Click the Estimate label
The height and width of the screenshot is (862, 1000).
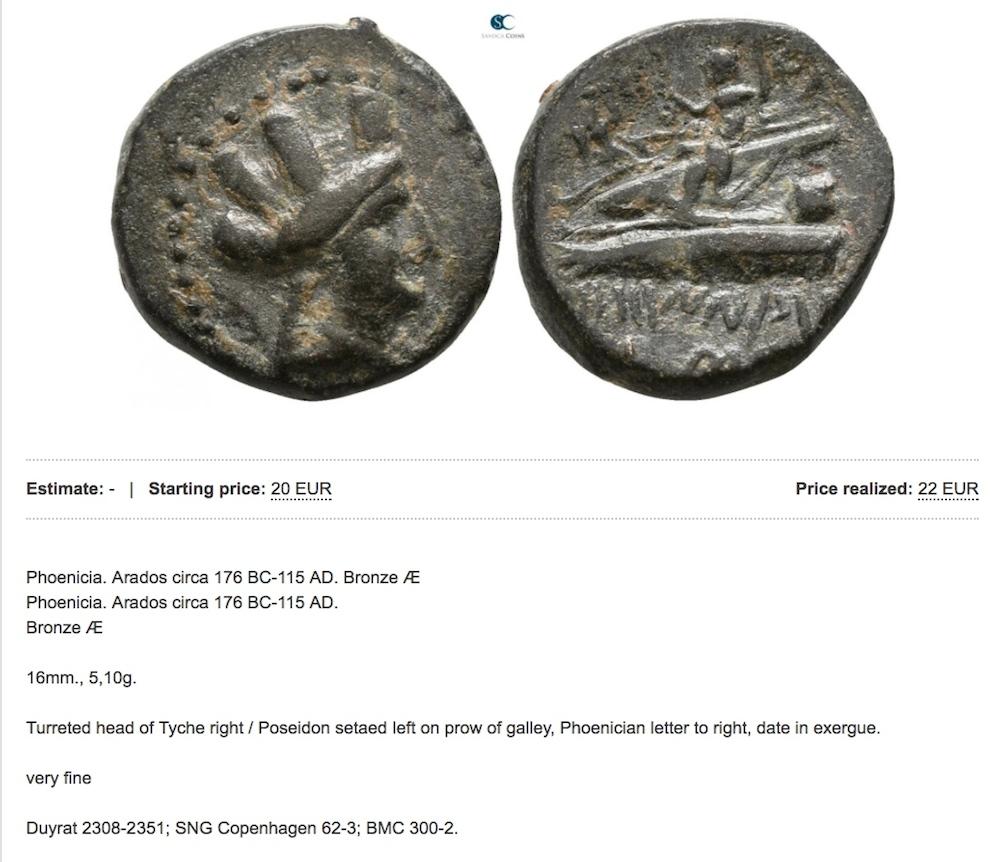pyautogui.click(x=64, y=489)
